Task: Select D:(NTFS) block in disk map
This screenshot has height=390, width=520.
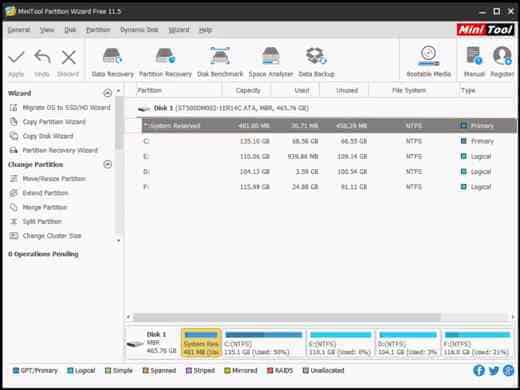Action: point(408,343)
